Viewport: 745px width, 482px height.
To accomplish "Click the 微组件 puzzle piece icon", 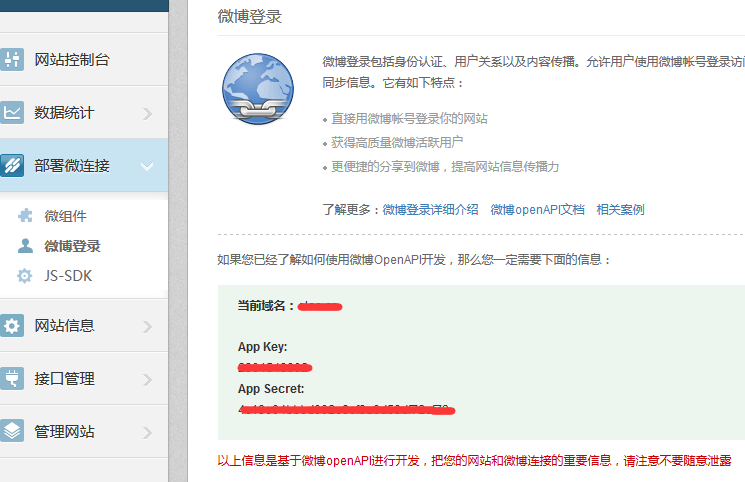I will click(x=25, y=216).
